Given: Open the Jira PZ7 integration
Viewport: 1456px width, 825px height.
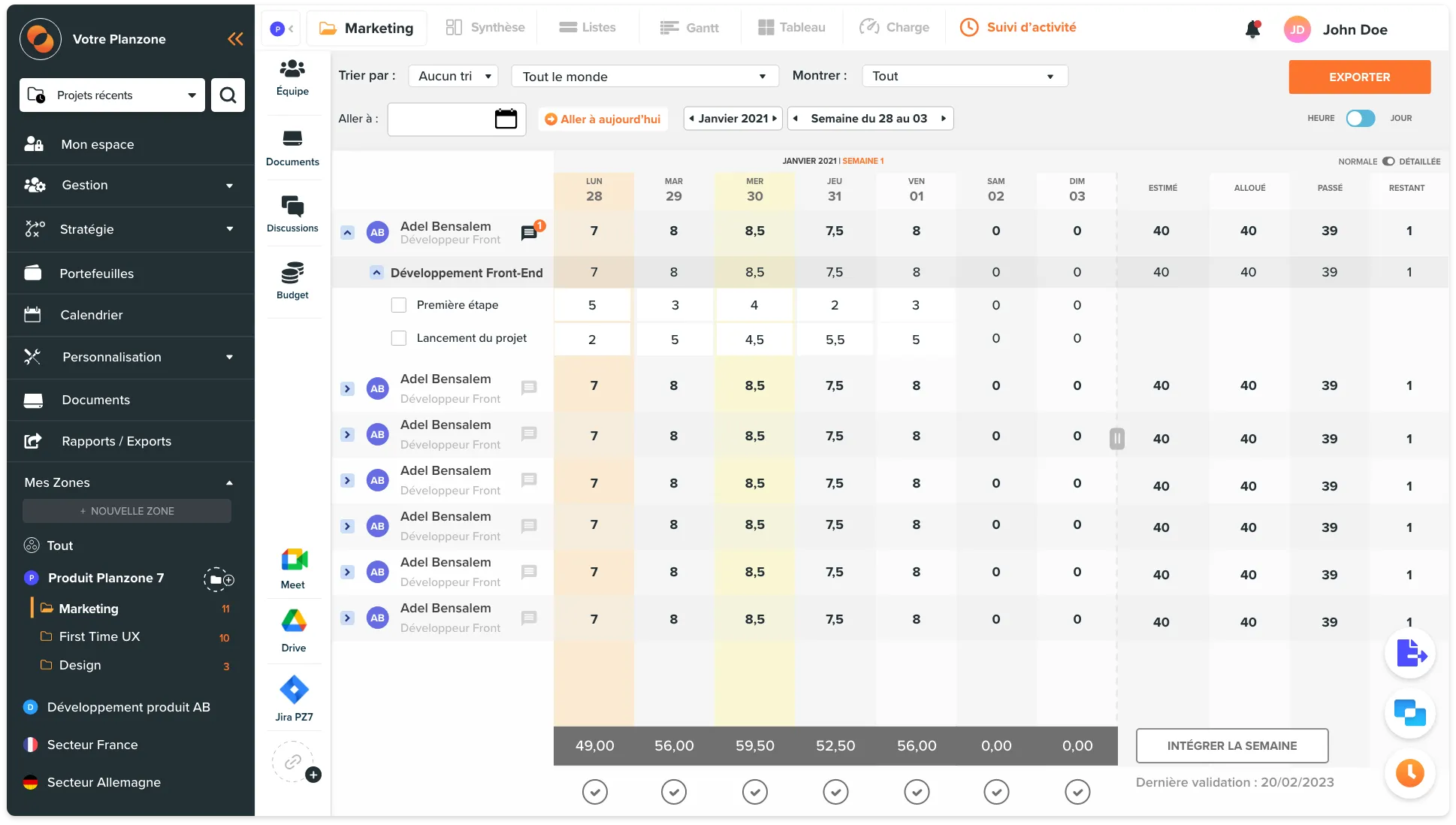Looking at the screenshot, I should point(294,690).
